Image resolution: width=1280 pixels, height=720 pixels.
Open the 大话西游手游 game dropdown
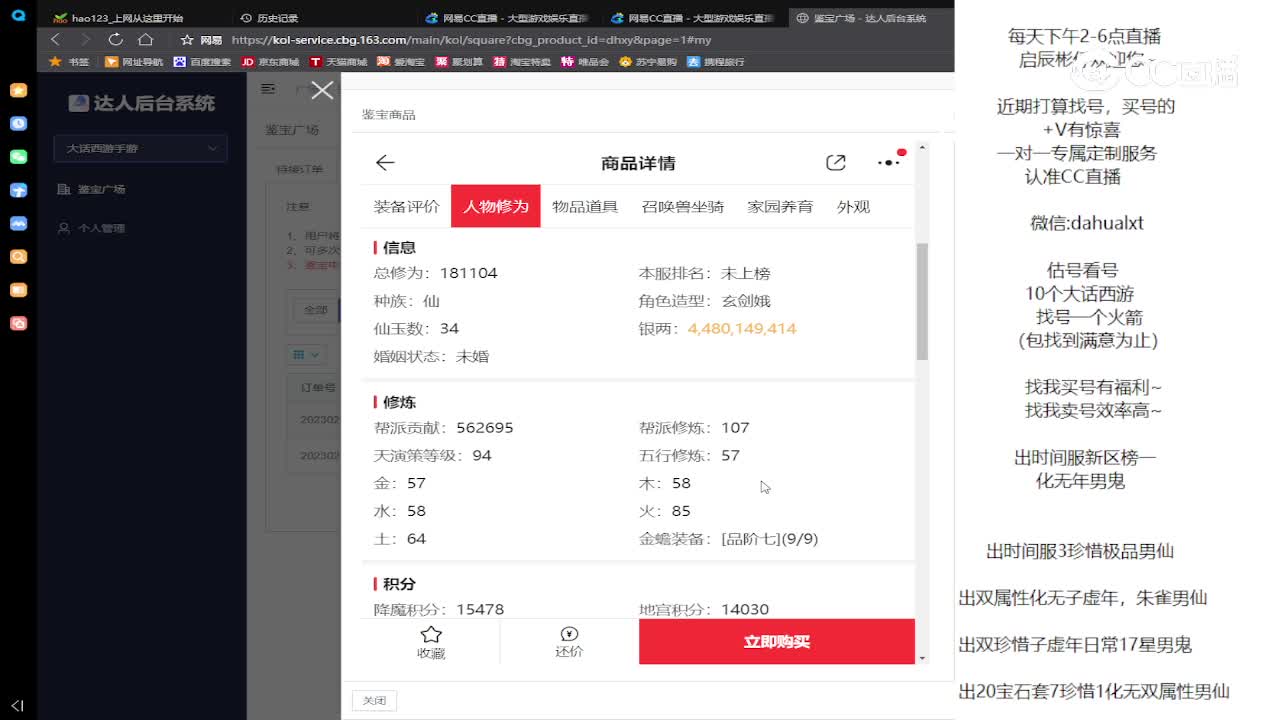140,148
